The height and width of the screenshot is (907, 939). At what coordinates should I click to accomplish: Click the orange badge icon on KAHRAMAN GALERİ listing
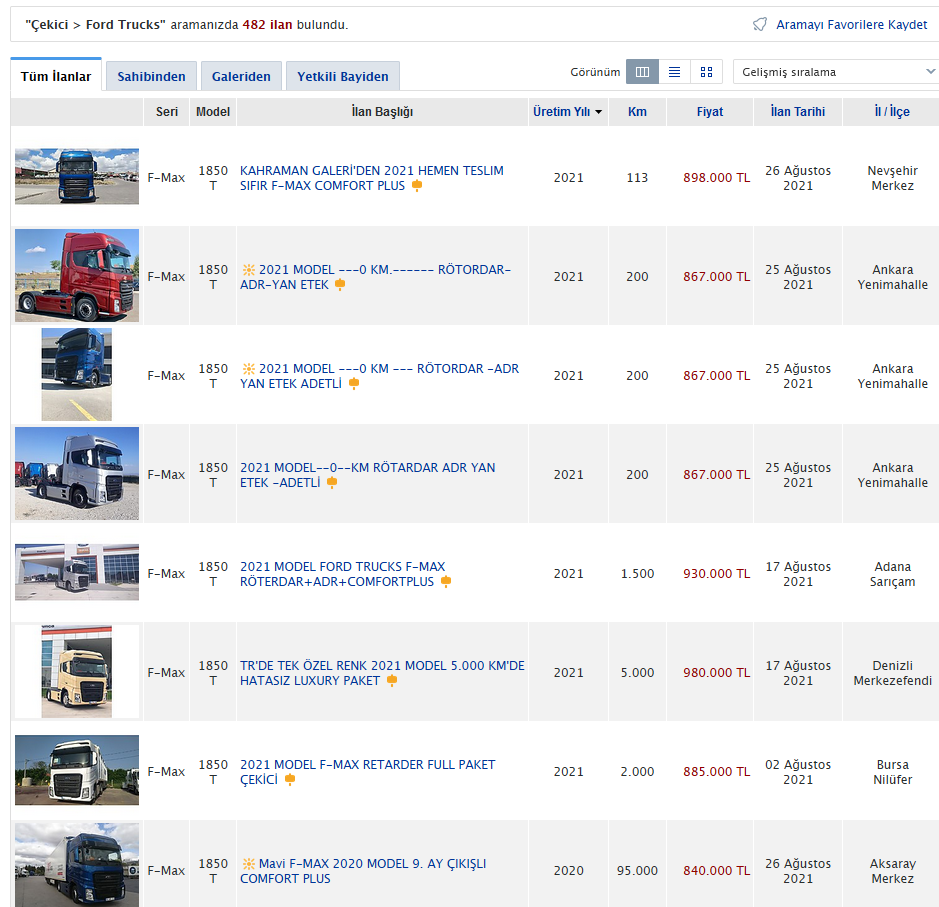click(x=417, y=186)
